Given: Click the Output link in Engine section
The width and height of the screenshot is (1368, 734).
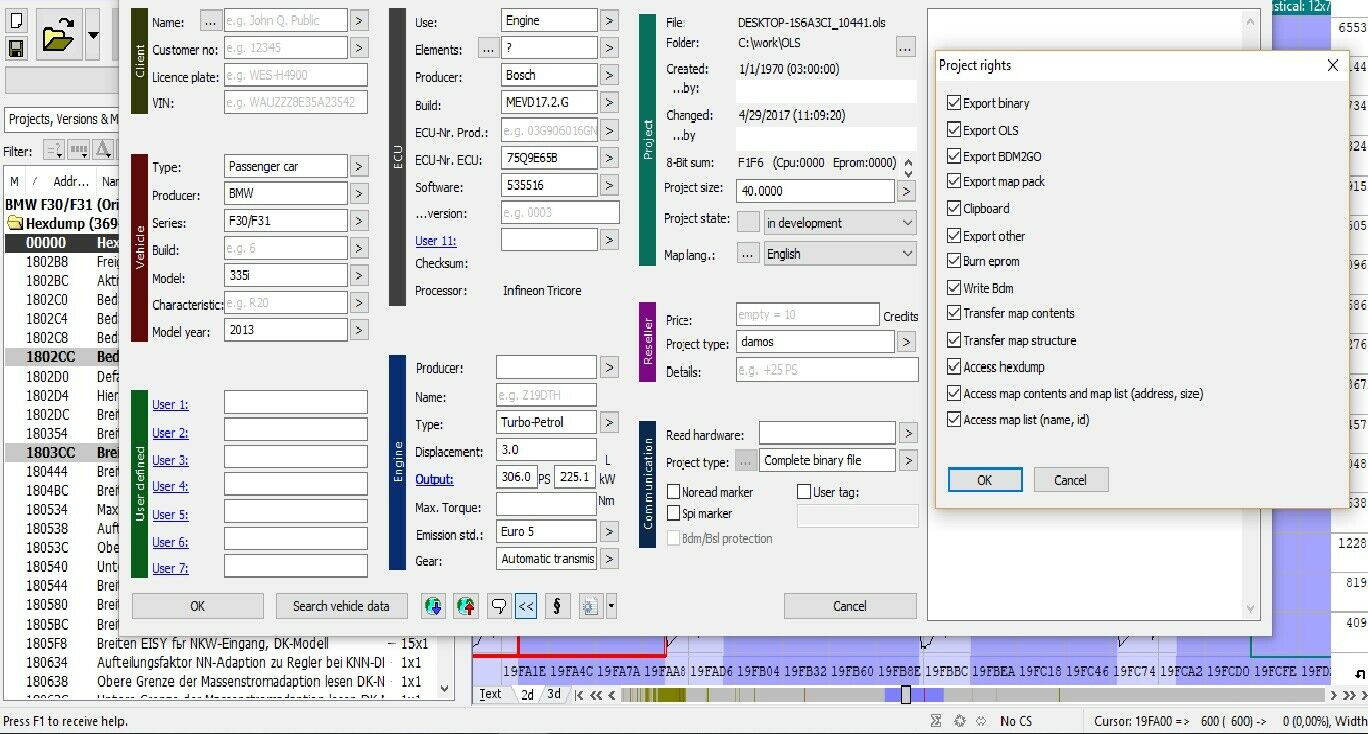Looking at the screenshot, I should click(434, 479).
